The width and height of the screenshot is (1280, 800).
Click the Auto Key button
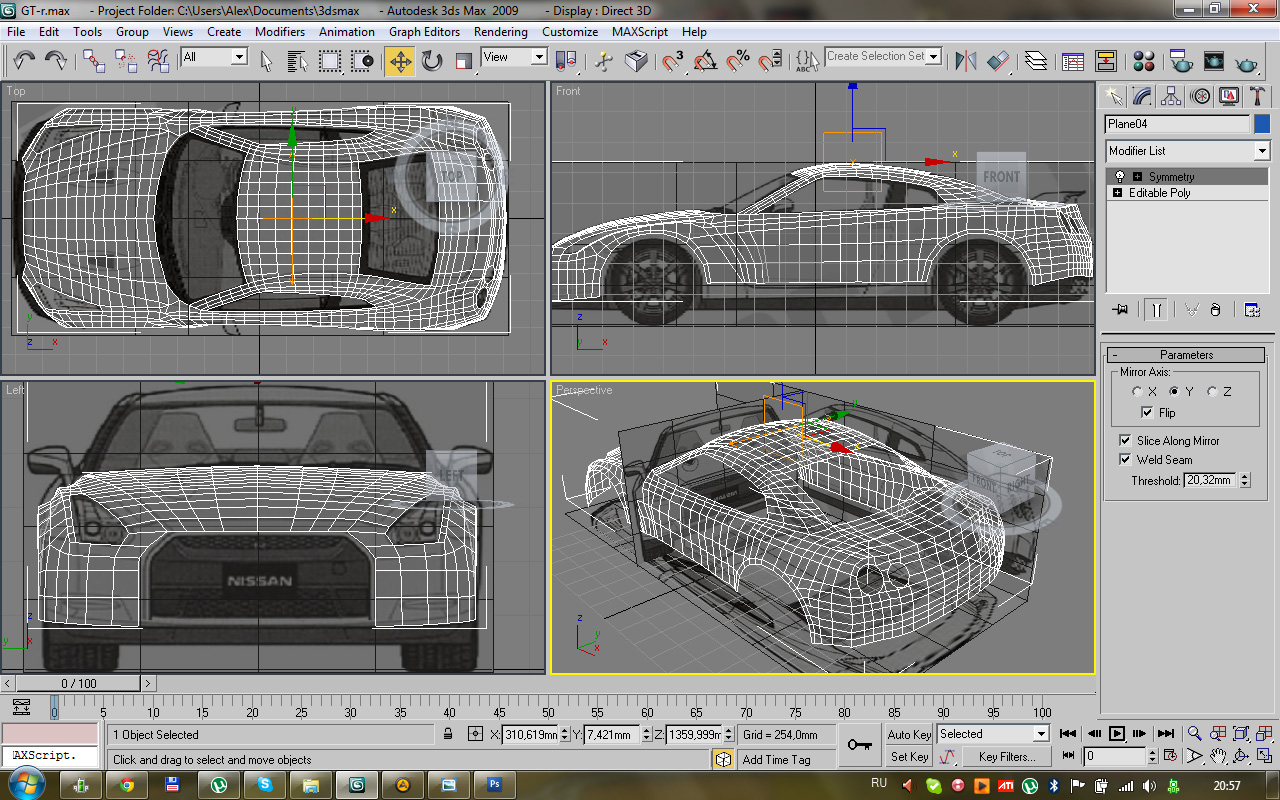(x=909, y=735)
